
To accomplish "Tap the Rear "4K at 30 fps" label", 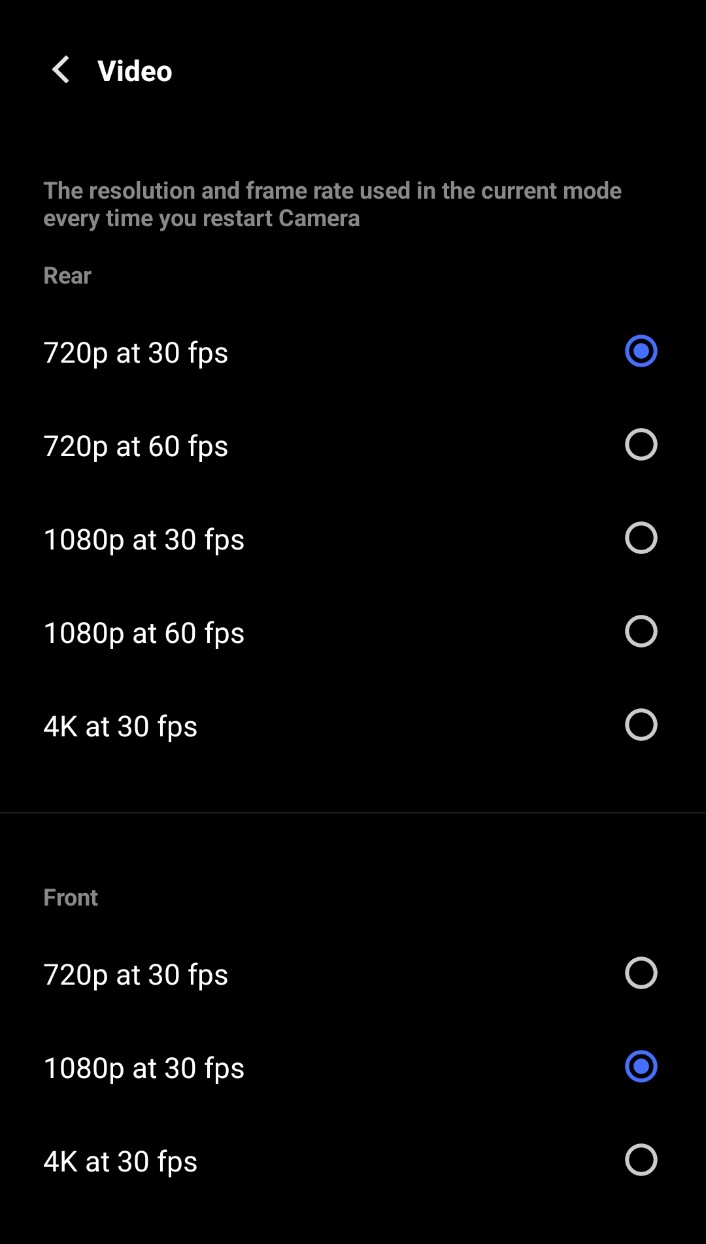I will [x=120, y=726].
